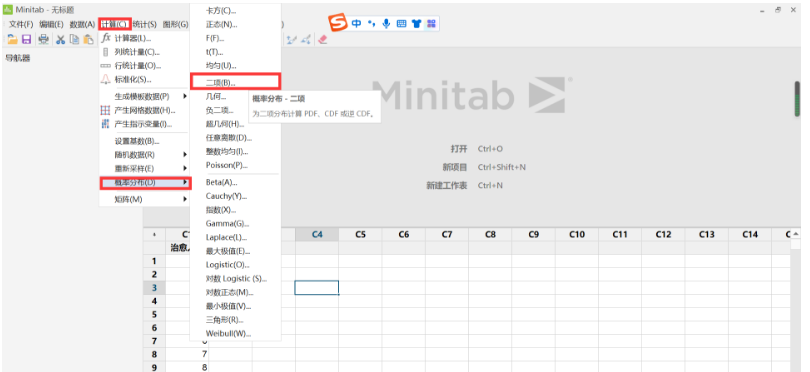Expand the 随机数据(R) submenu

pyautogui.click(x=144, y=154)
